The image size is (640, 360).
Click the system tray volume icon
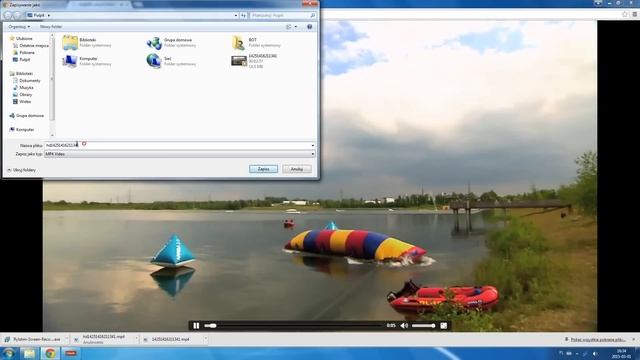click(595, 353)
